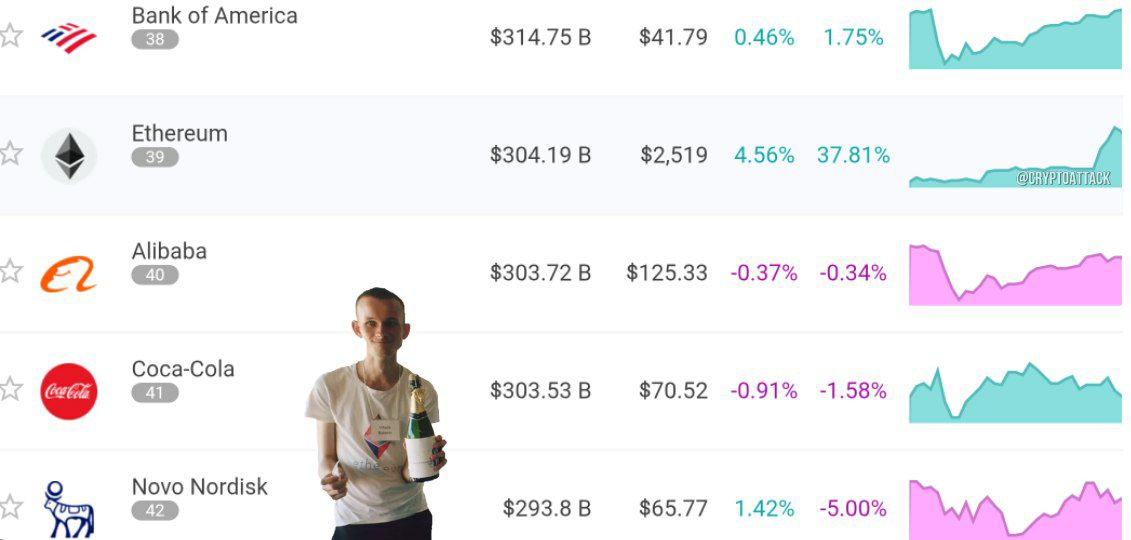Toggle favorite star for Novo Nordisk
Screen dimensions: 1131x540
[10, 507]
